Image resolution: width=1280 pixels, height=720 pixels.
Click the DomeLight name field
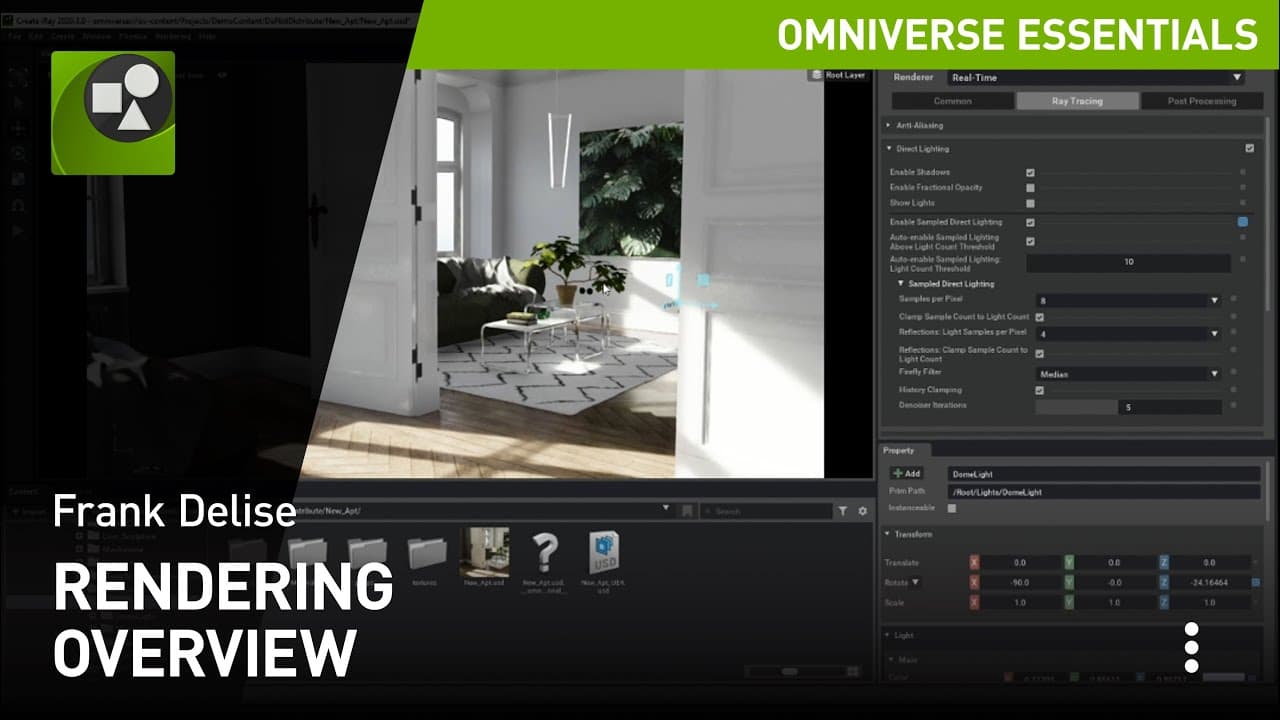(1105, 474)
